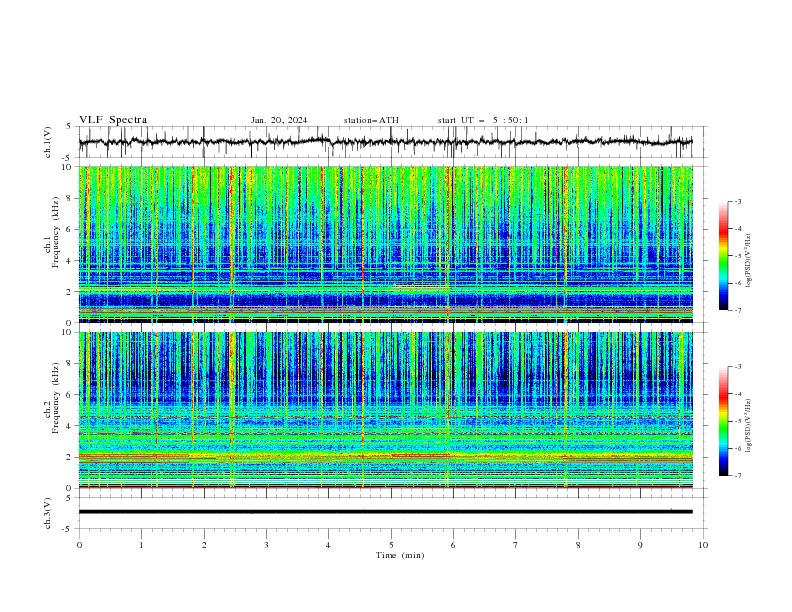Select the "Time (min)" x-axis label
The image size is (792, 612).
pos(400,555)
